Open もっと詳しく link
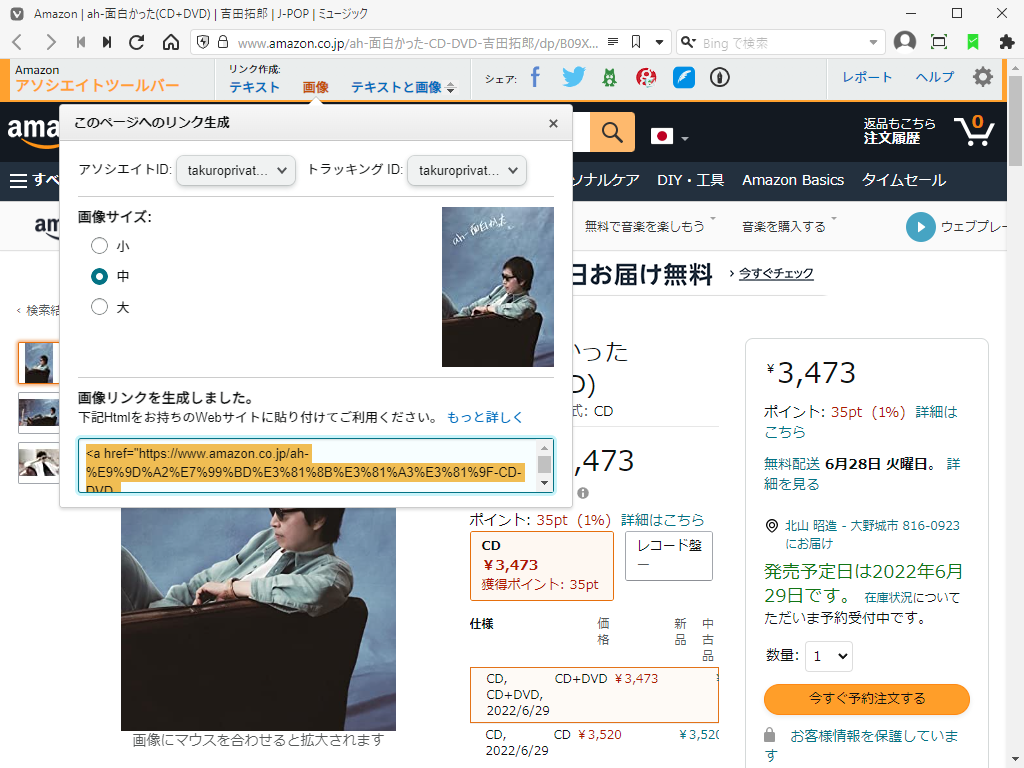The image size is (1024, 768). click(x=485, y=417)
